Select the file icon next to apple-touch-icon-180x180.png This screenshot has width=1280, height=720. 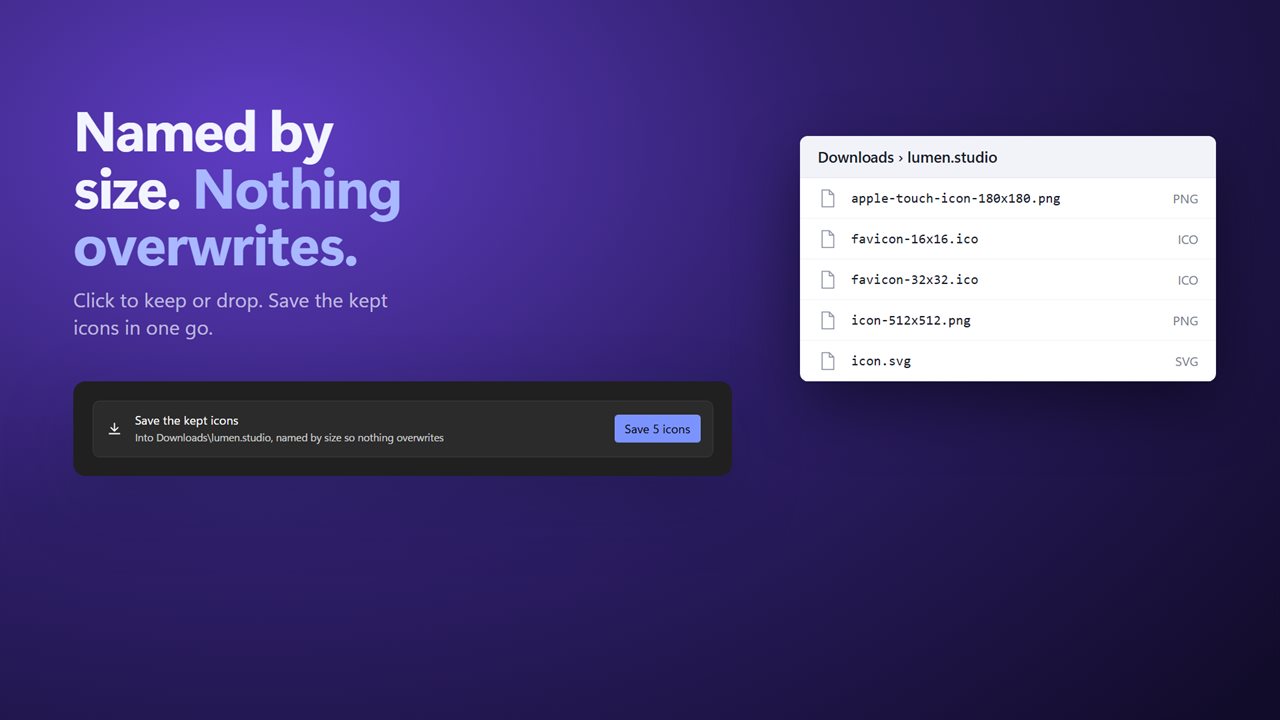(827, 198)
